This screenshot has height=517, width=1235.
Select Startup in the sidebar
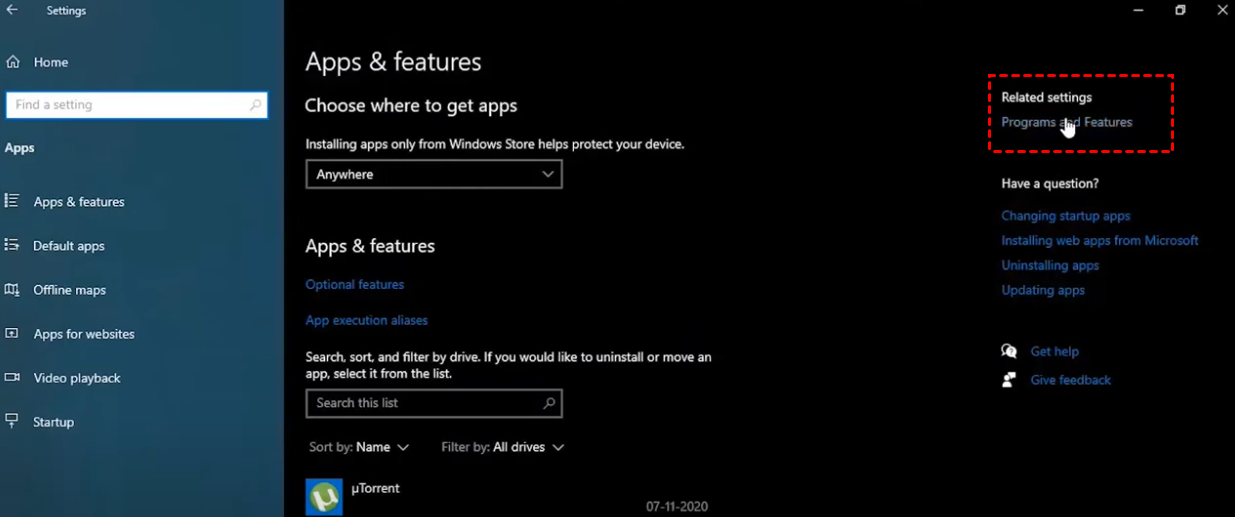53,422
